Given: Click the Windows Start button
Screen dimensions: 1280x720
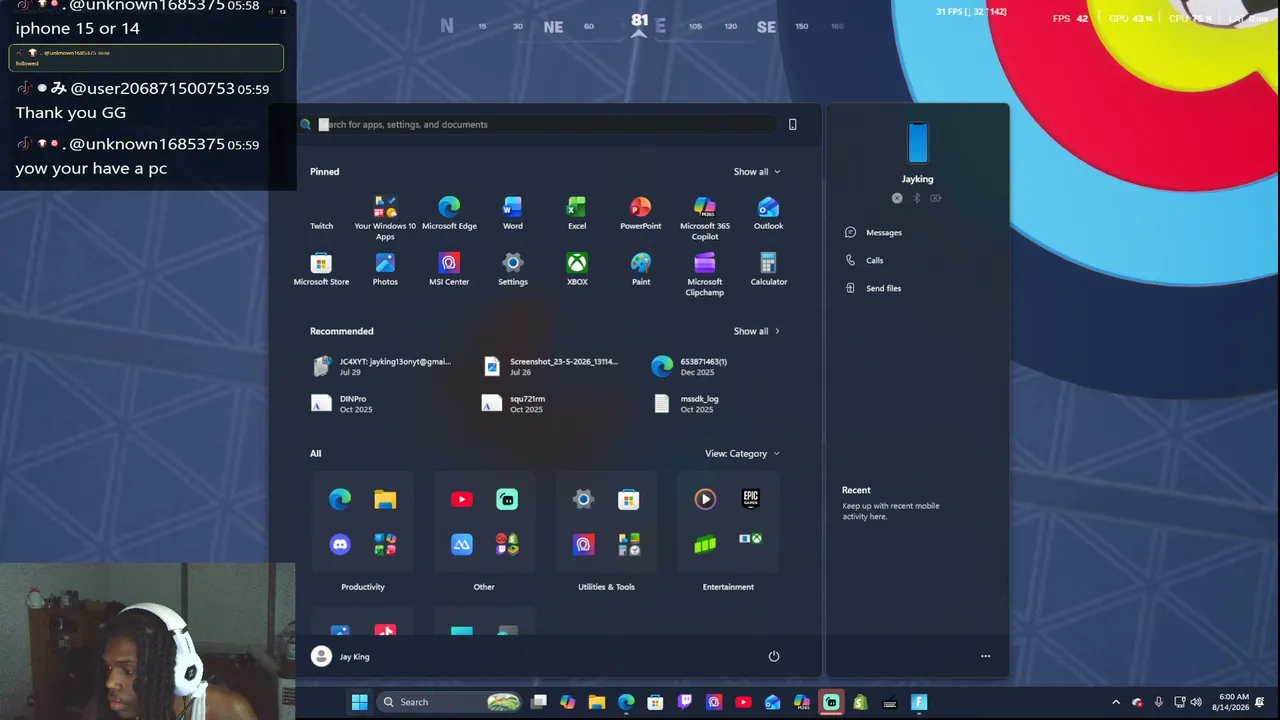Looking at the screenshot, I should click(x=359, y=702).
